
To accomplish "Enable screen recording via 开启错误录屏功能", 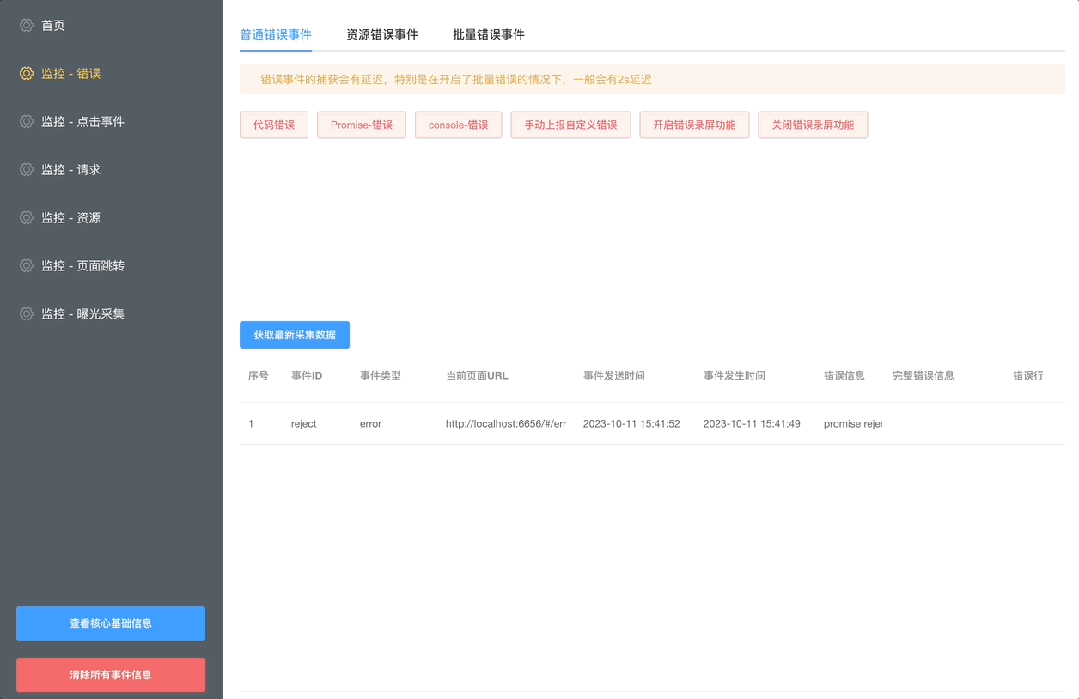I will [x=694, y=124].
